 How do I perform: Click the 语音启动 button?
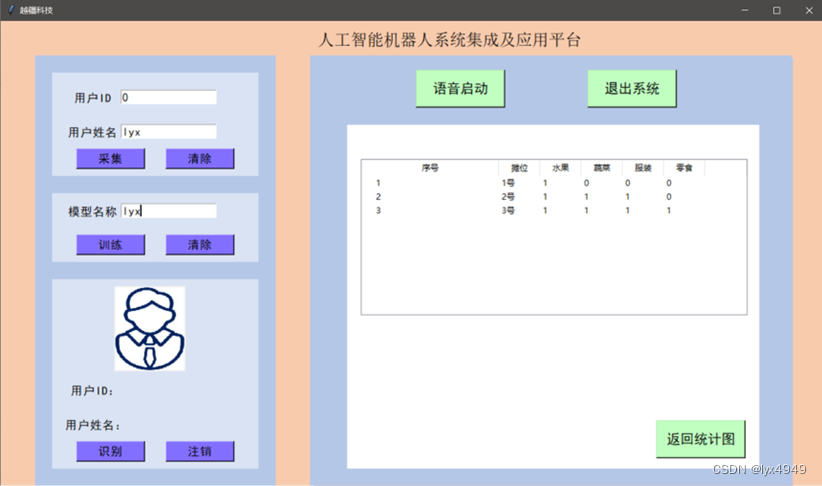(x=460, y=89)
